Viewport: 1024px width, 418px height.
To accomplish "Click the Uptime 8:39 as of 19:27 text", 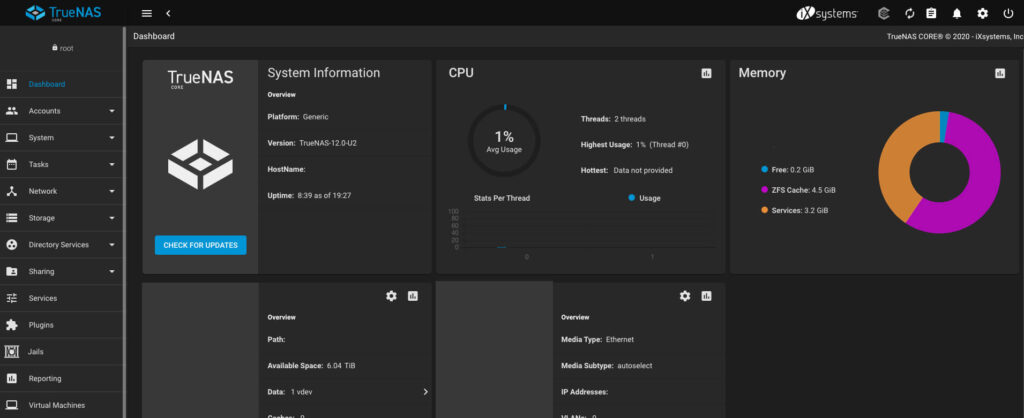I will [310, 195].
